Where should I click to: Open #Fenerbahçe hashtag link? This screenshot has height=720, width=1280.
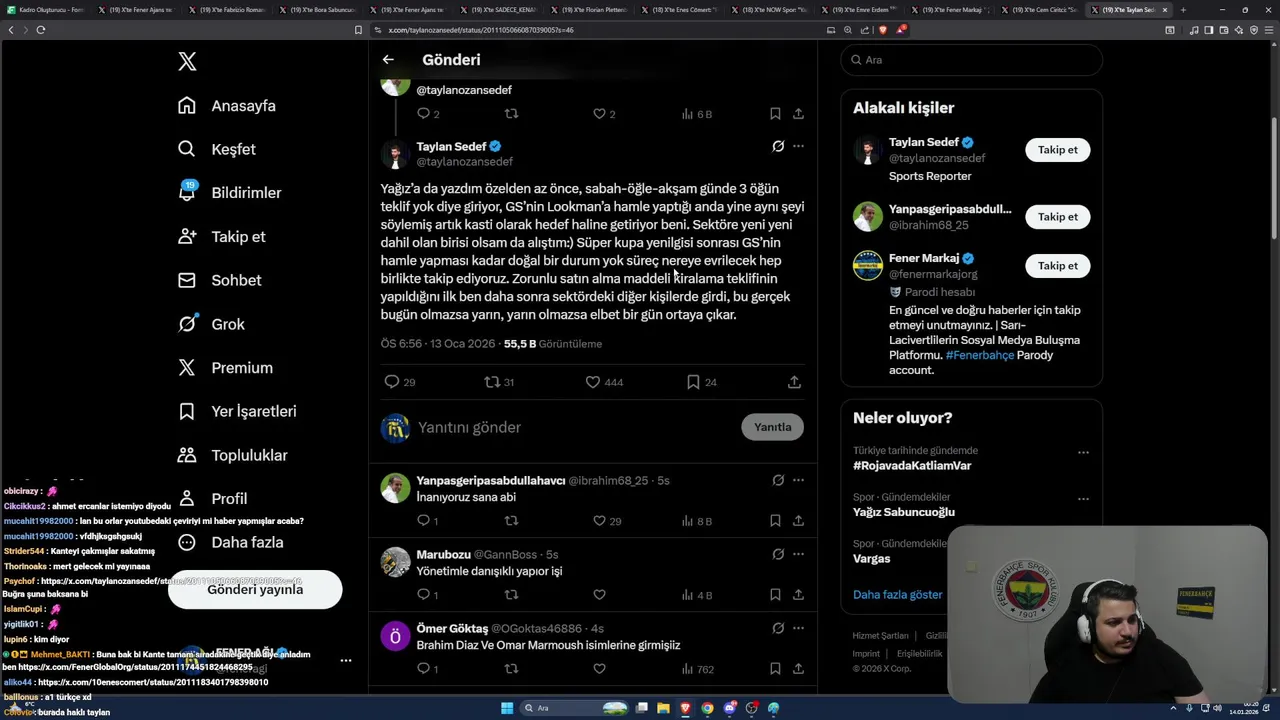(x=979, y=355)
